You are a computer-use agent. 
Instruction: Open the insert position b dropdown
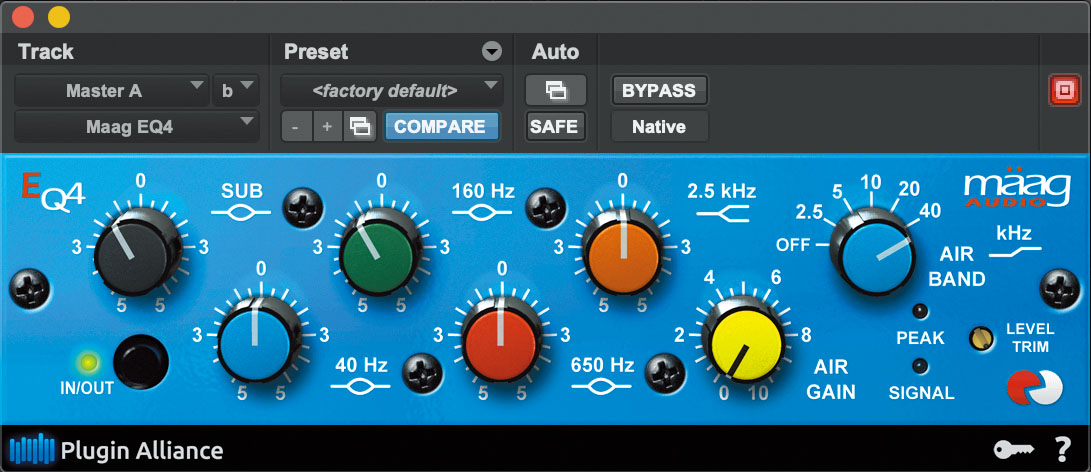point(236,91)
